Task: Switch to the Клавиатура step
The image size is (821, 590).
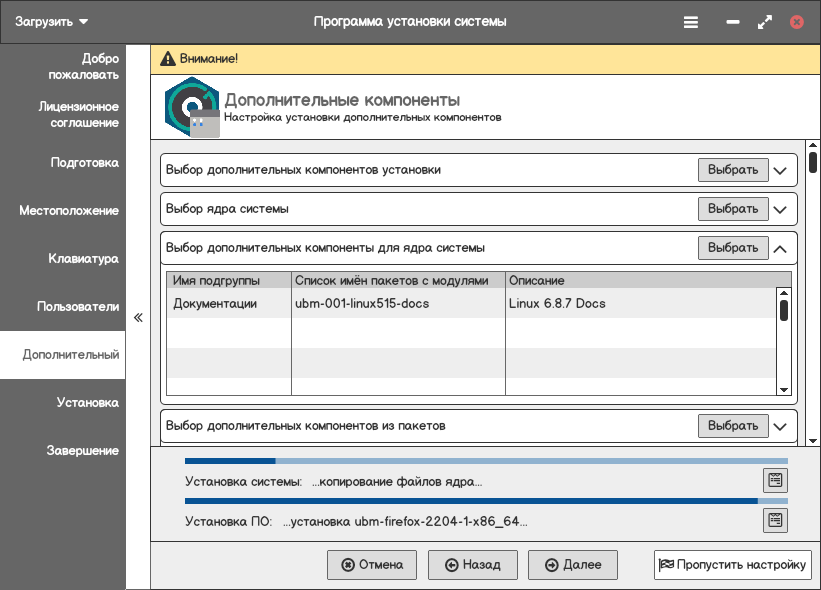Action: [83, 259]
